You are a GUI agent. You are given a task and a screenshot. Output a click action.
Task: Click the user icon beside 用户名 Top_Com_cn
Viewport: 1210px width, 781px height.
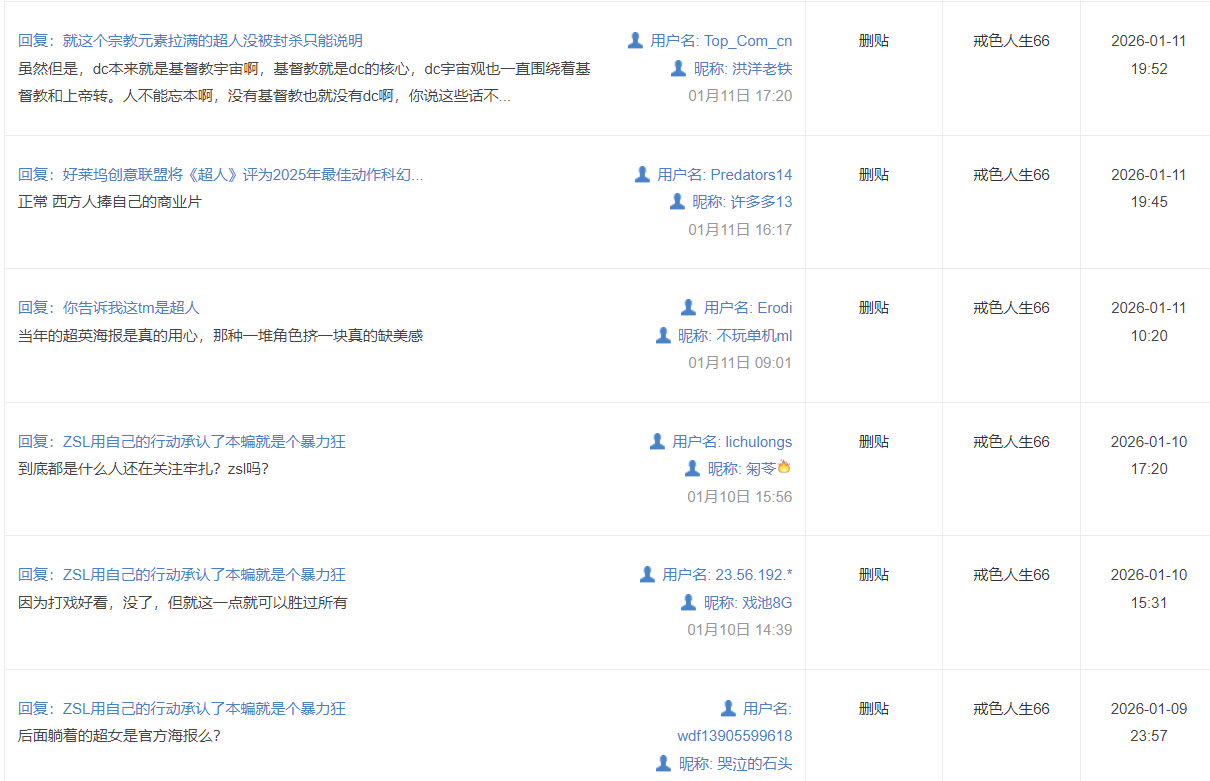point(635,40)
